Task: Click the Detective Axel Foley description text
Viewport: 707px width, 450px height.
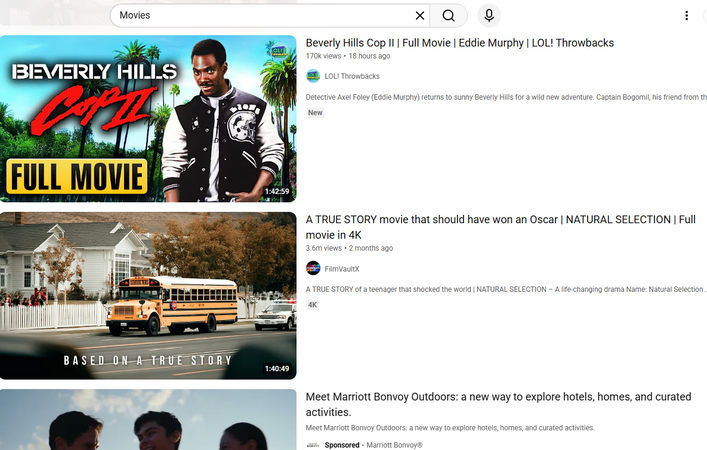Action: (x=506, y=97)
